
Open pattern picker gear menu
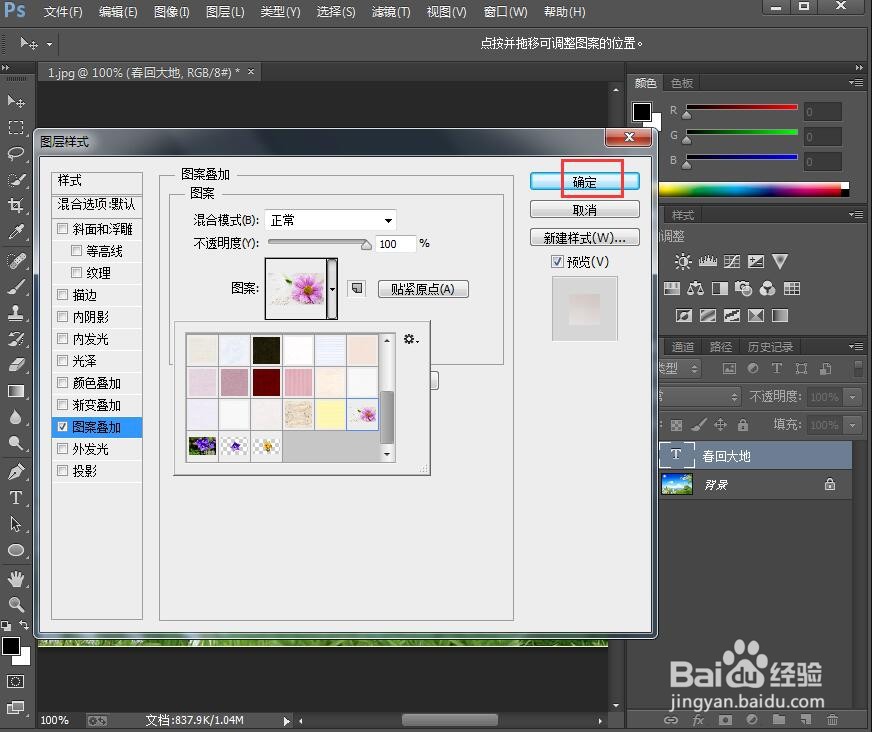coord(411,339)
